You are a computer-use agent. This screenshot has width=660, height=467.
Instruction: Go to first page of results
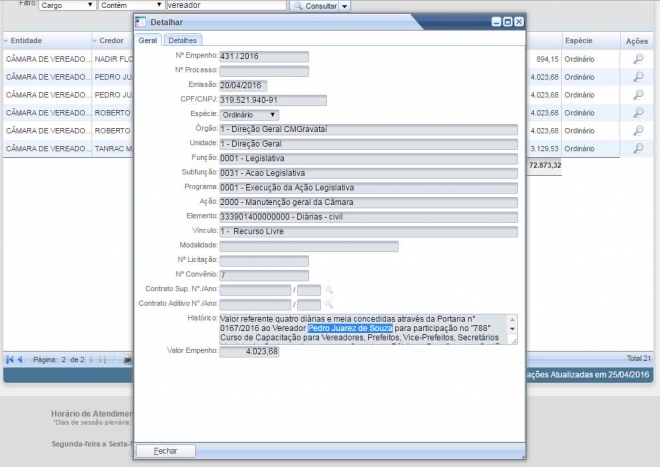point(10,358)
